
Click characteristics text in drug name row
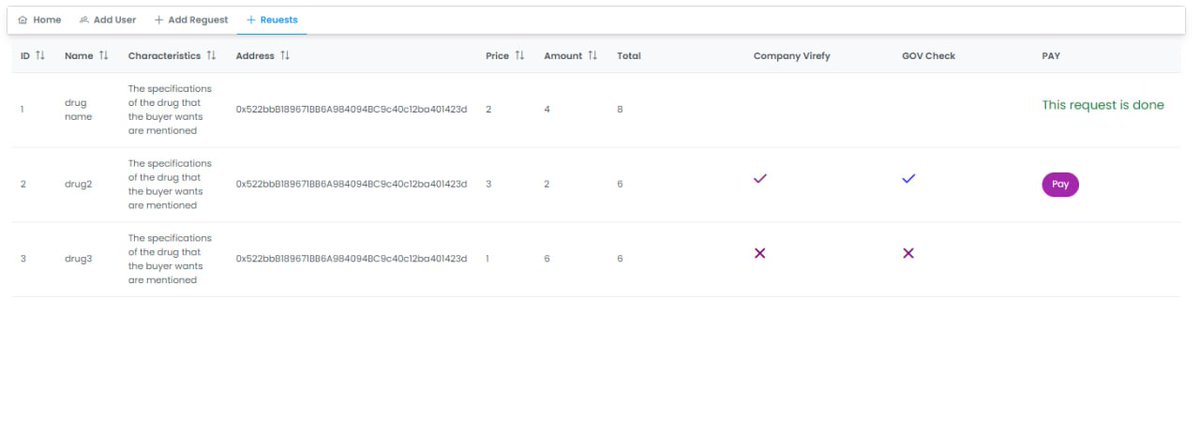170,109
